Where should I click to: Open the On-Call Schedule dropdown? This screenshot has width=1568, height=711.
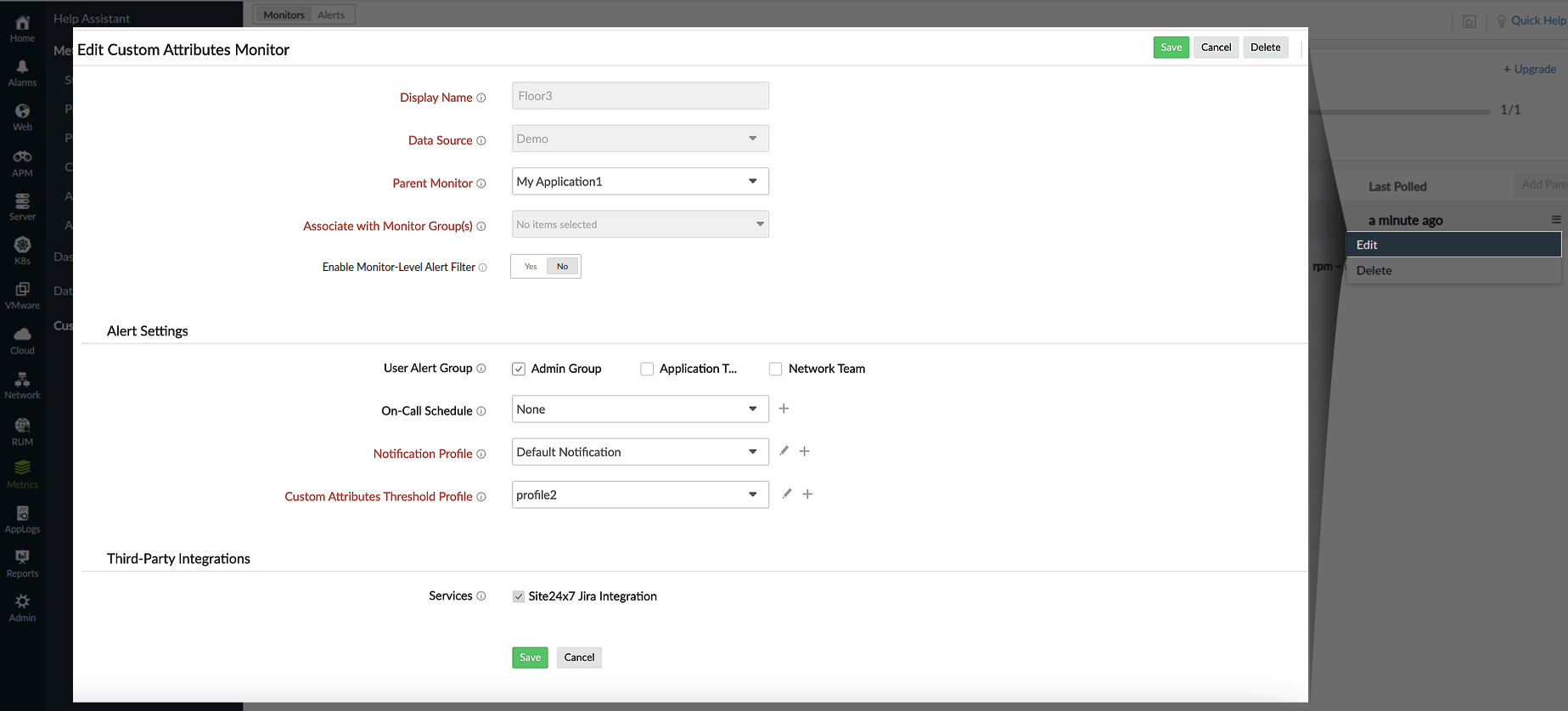tap(640, 409)
